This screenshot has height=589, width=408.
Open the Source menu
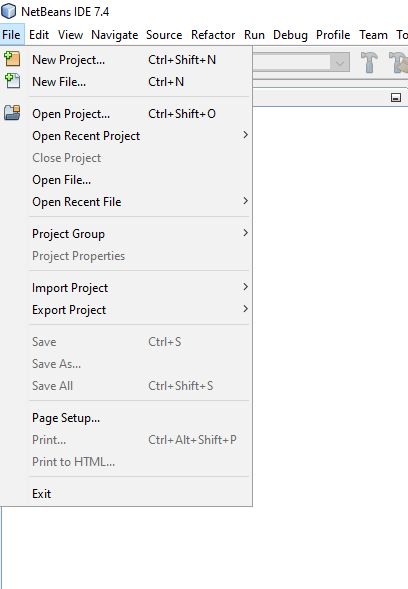coord(164,35)
